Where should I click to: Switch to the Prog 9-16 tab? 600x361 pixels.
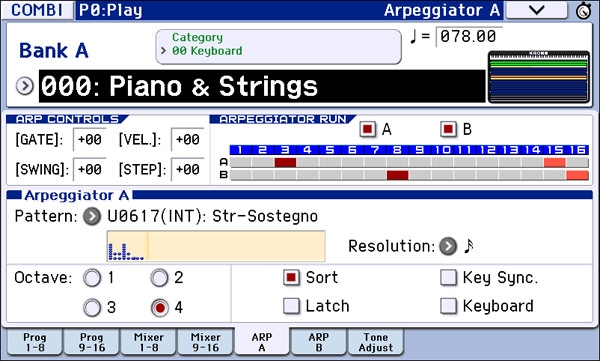click(x=91, y=342)
